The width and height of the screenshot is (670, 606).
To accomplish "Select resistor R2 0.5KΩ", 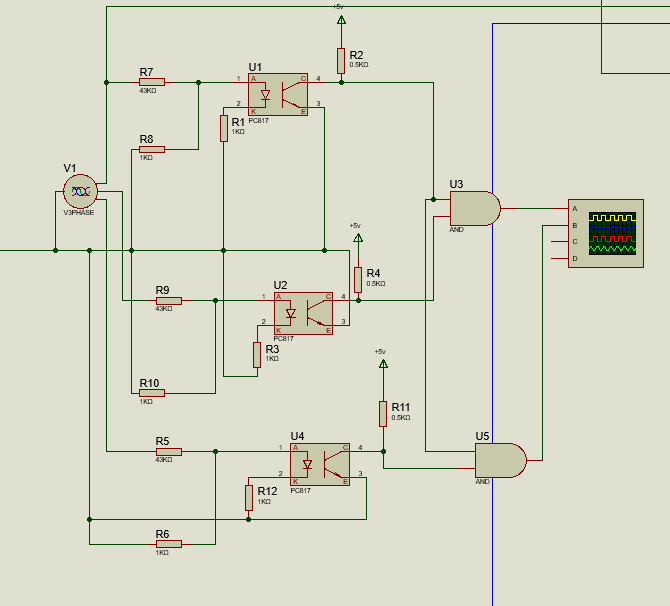I will point(341,61).
